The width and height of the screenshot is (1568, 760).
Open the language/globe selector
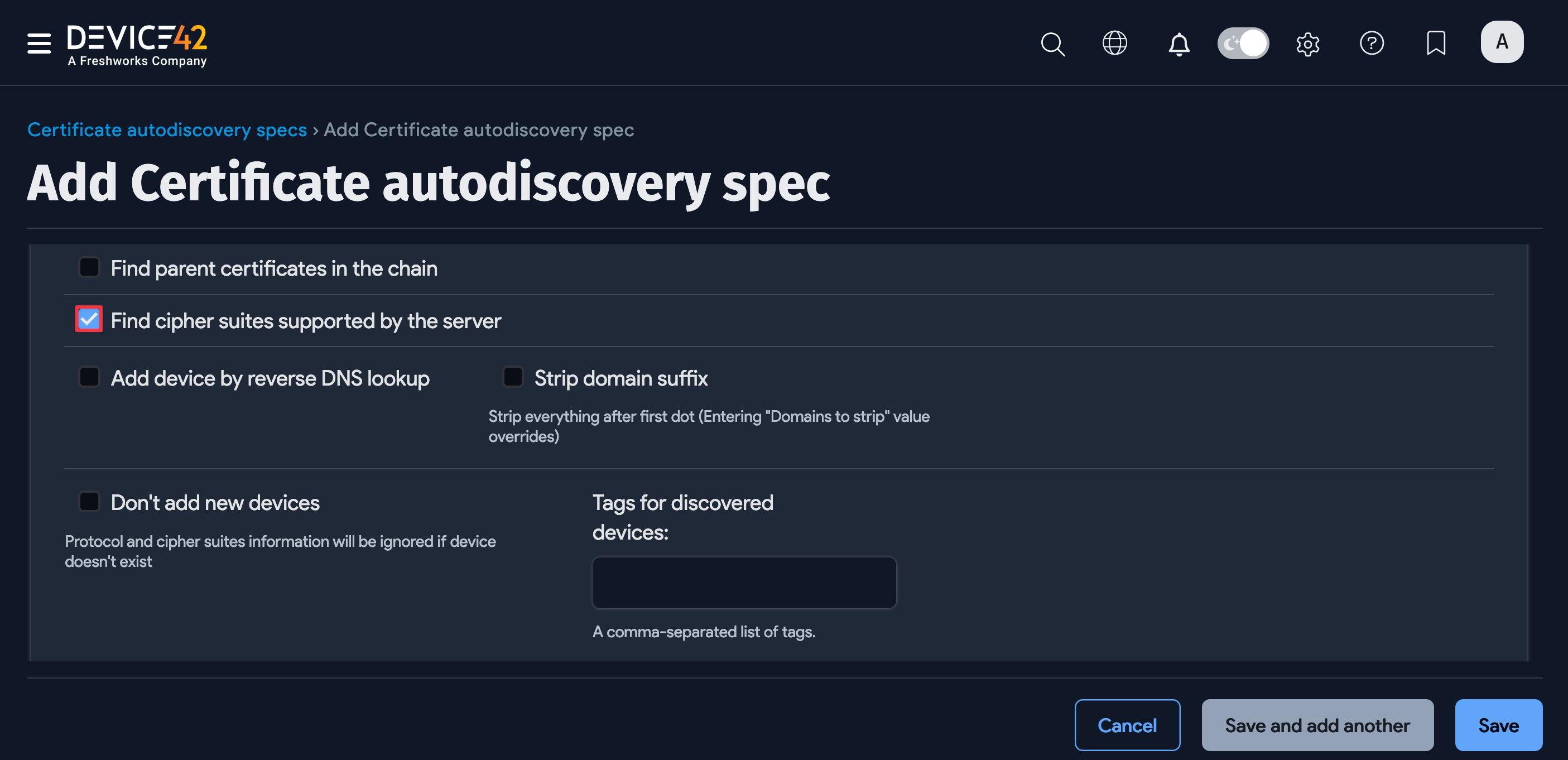click(1114, 43)
